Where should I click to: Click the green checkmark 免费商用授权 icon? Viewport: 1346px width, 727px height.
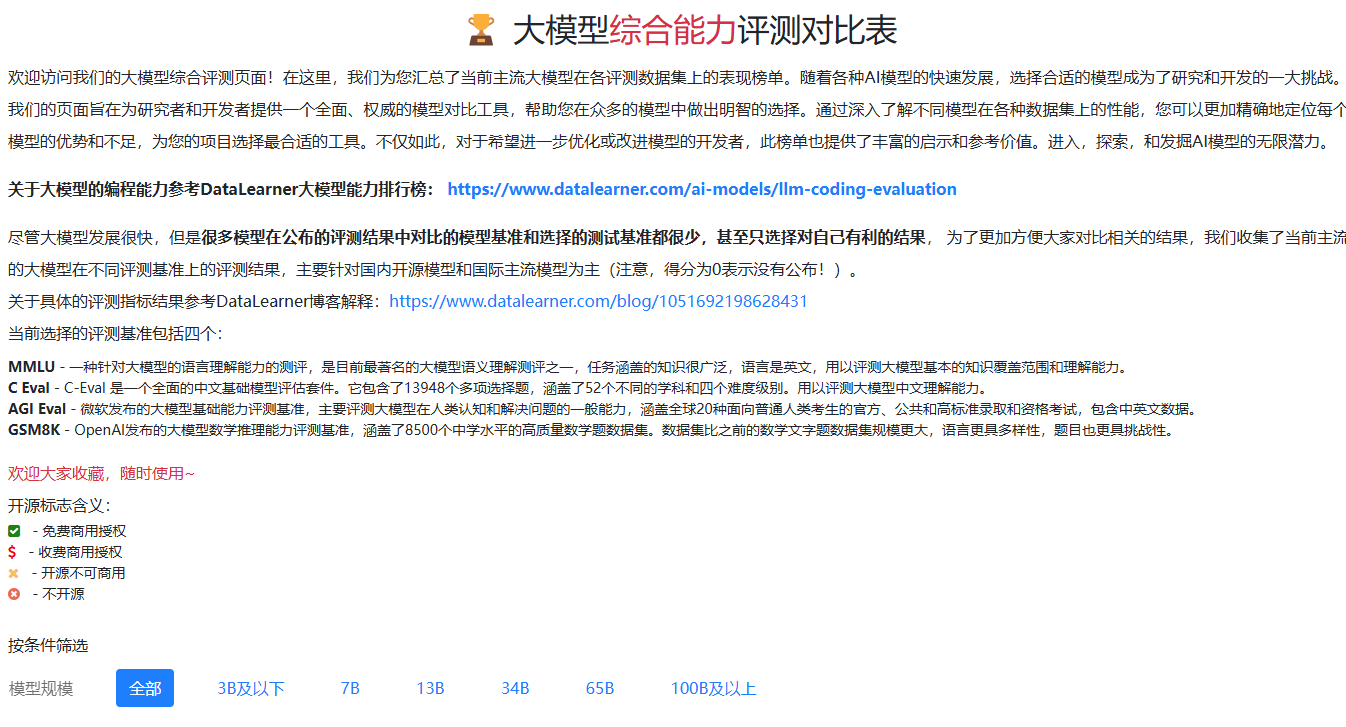[x=14, y=531]
